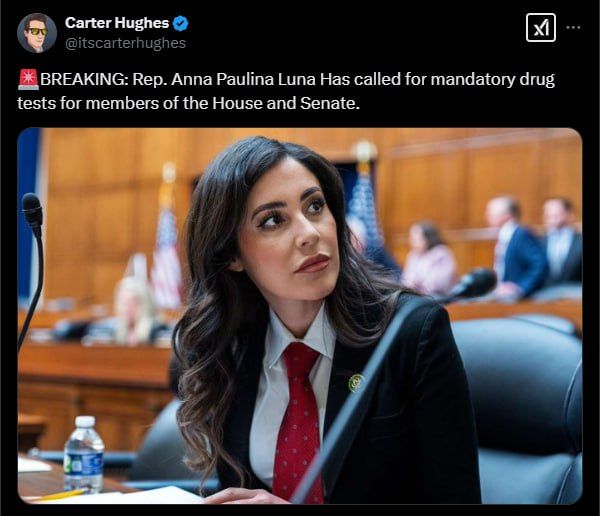Select the 'Rep. Anna Paulina Luna' text
The height and width of the screenshot is (516, 600).
click(225, 80)
